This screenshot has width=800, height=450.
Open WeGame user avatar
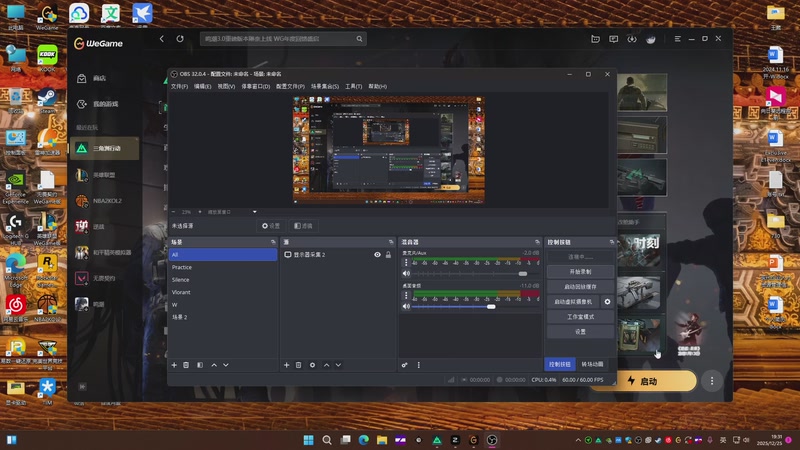pos(651,39)
